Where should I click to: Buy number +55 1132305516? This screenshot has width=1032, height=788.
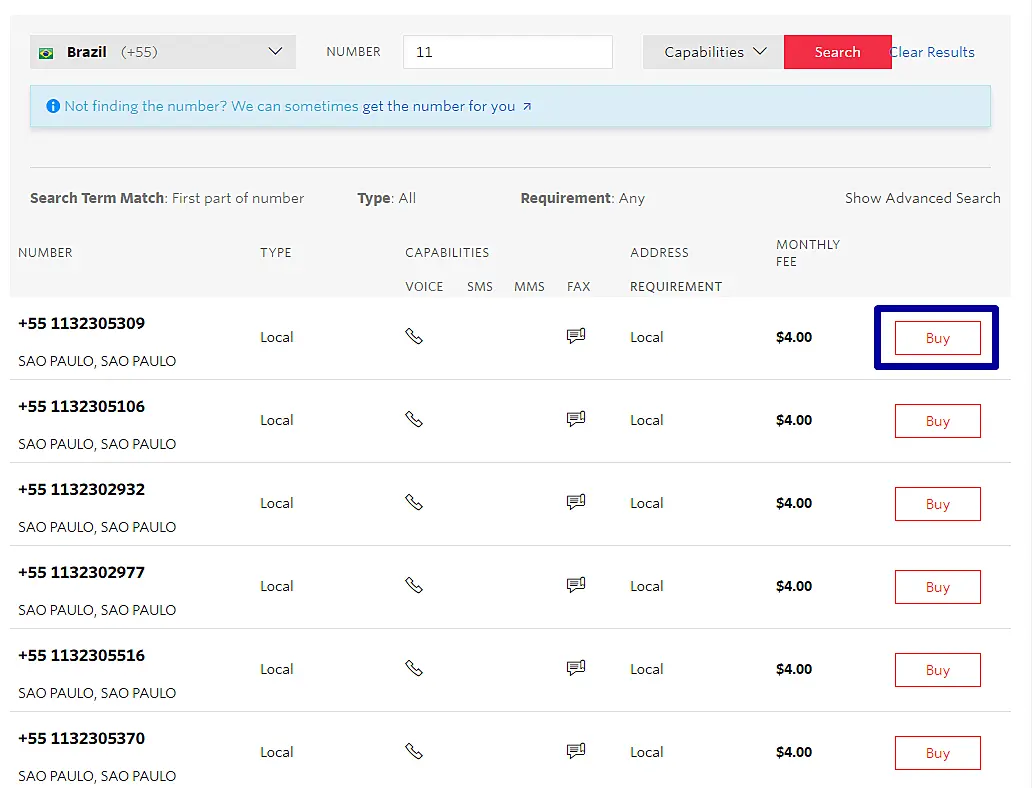pos(937,670)
